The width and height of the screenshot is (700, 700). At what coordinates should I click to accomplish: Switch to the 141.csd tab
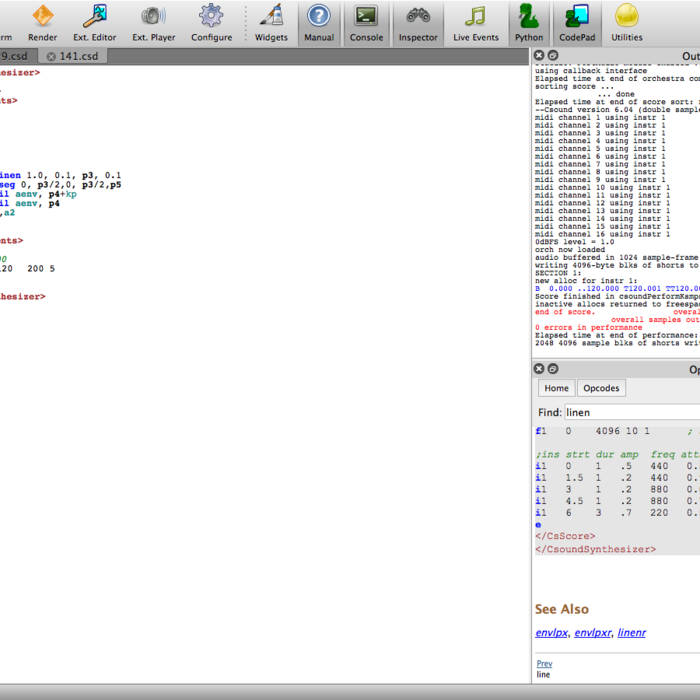coord(80,56)
